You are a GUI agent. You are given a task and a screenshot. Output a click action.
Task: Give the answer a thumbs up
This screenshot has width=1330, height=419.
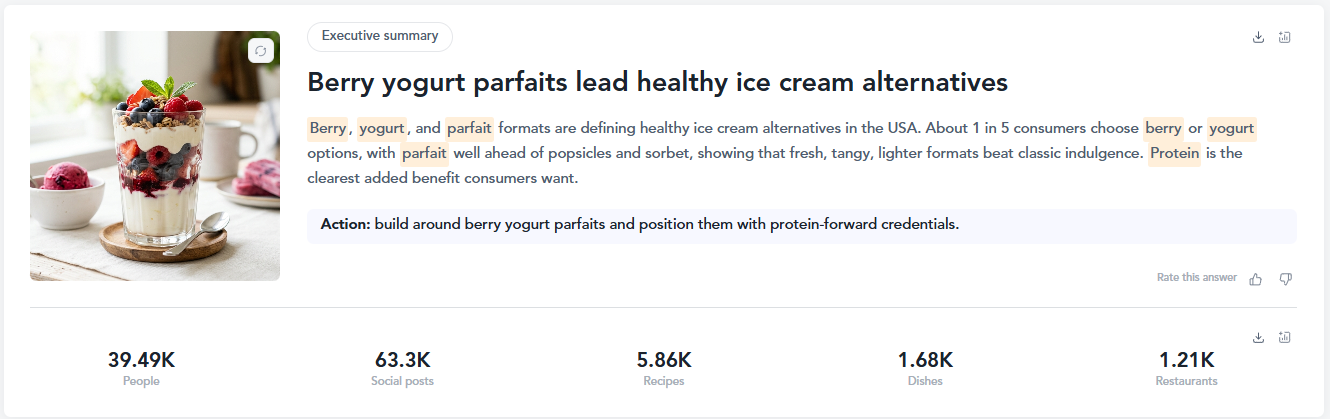point(1256,279)
